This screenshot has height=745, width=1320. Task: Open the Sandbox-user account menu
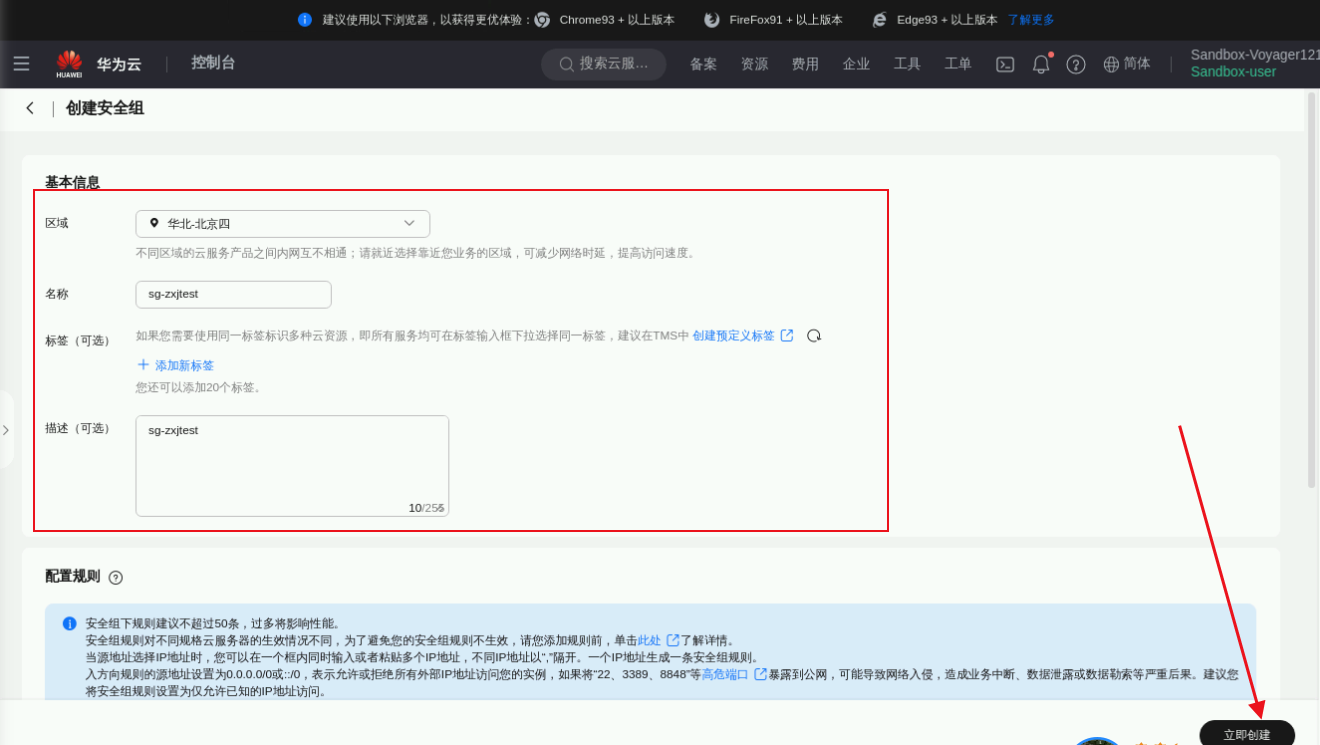[x=1234, y=72]
